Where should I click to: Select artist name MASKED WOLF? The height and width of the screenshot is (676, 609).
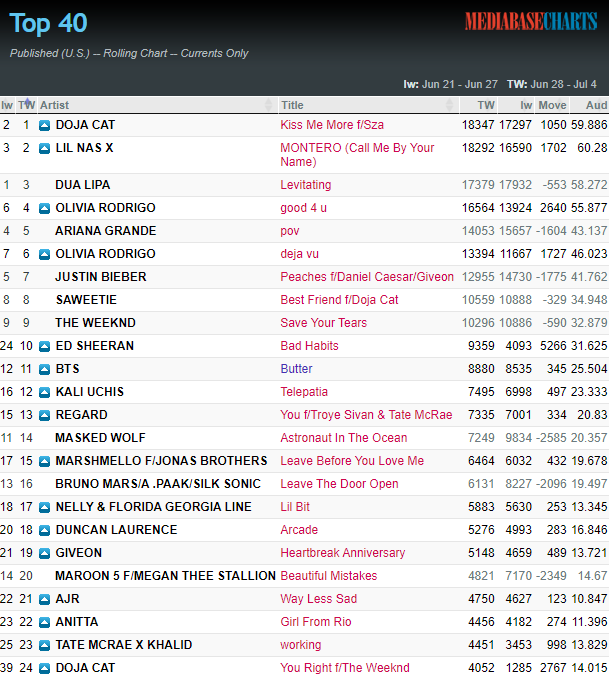click(x=100, y=438)
